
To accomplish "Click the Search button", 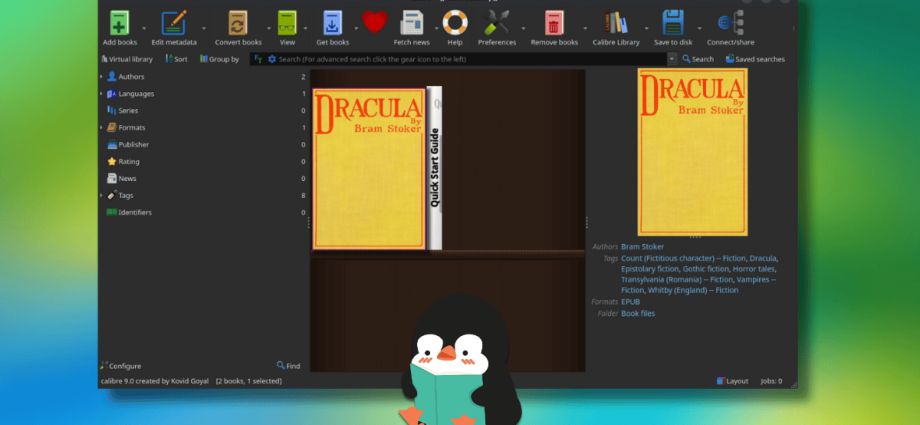I will point(698,59).
